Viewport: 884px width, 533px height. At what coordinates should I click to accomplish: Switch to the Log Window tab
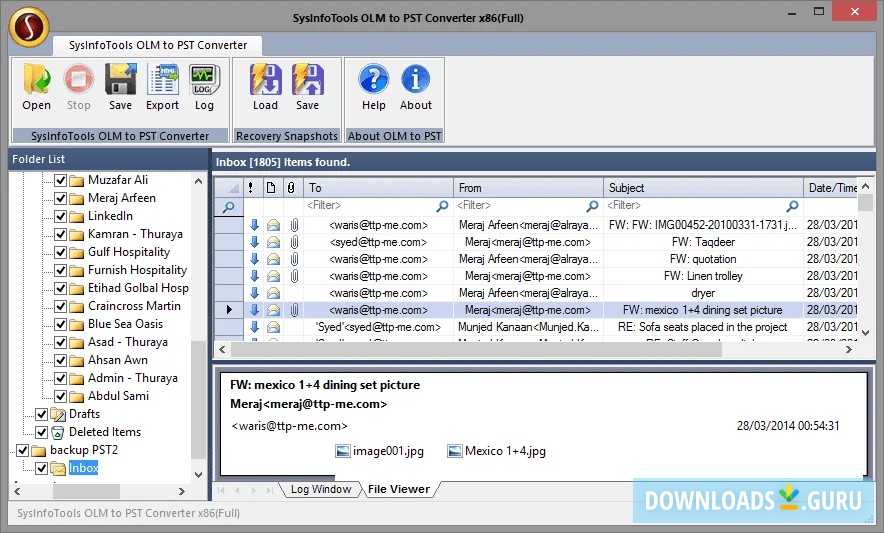[321, 490]
